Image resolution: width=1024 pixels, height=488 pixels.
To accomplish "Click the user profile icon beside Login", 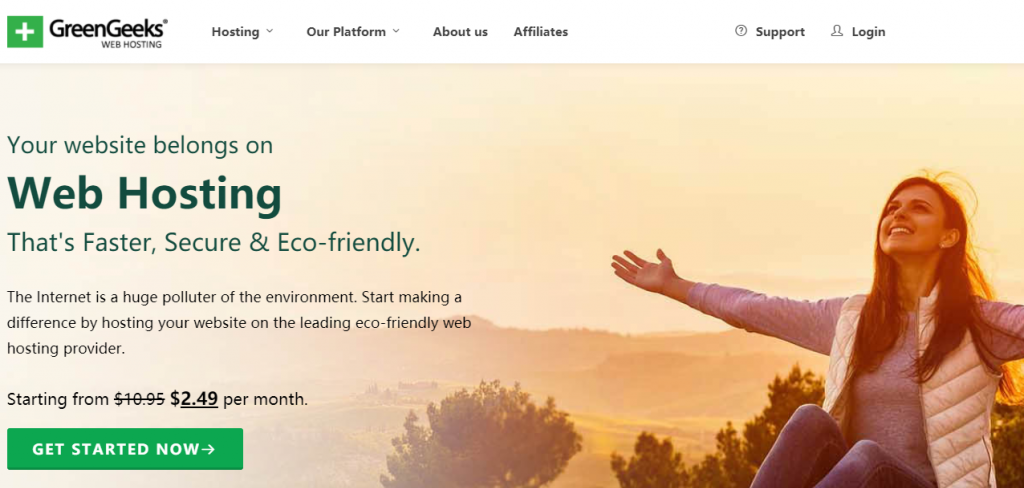I will tap(837, 31).
